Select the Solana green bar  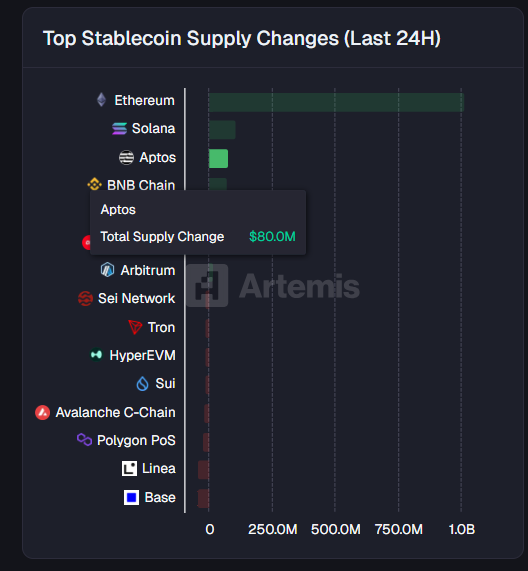click(222, 130)
